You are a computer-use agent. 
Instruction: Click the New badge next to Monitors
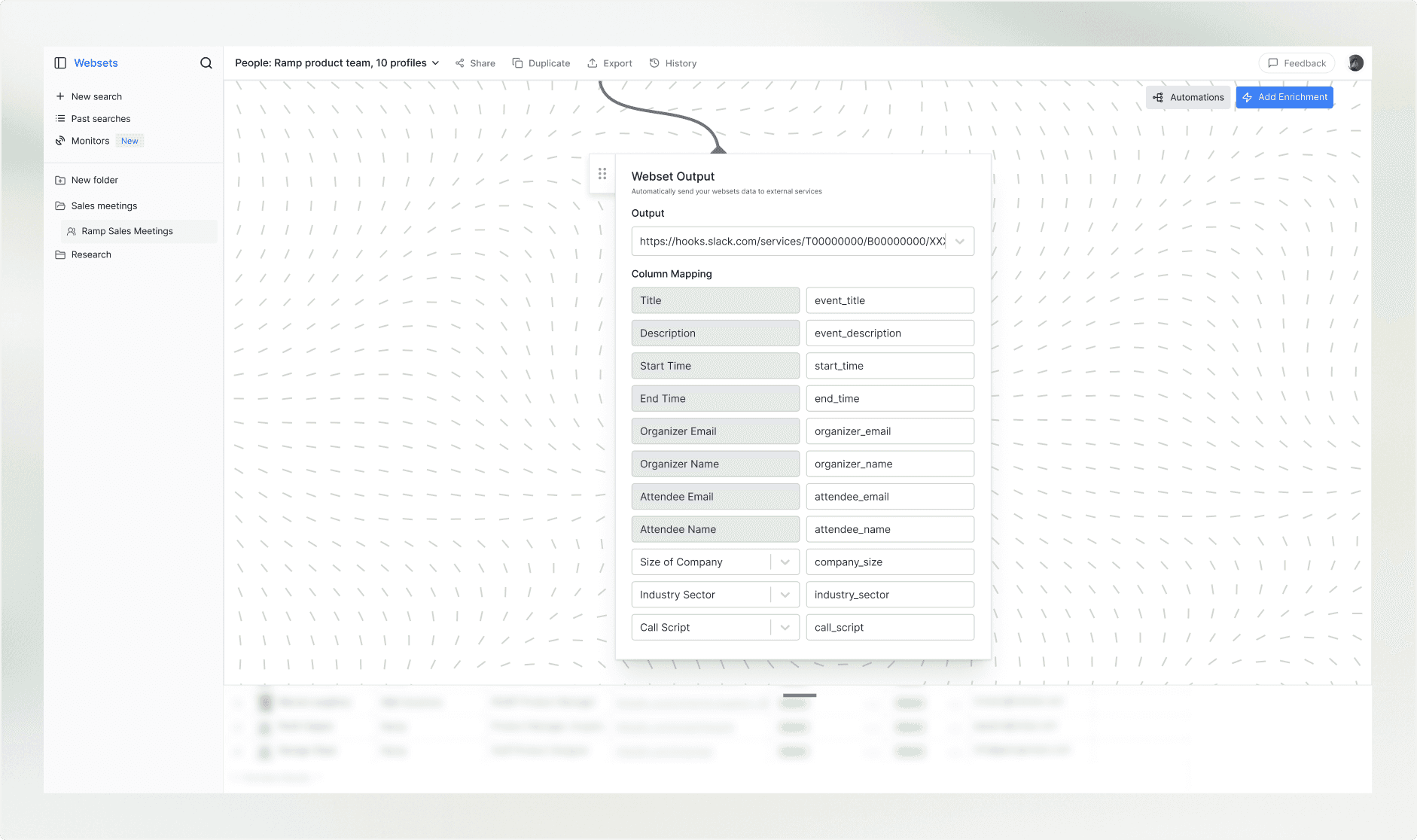pos(130,141)
